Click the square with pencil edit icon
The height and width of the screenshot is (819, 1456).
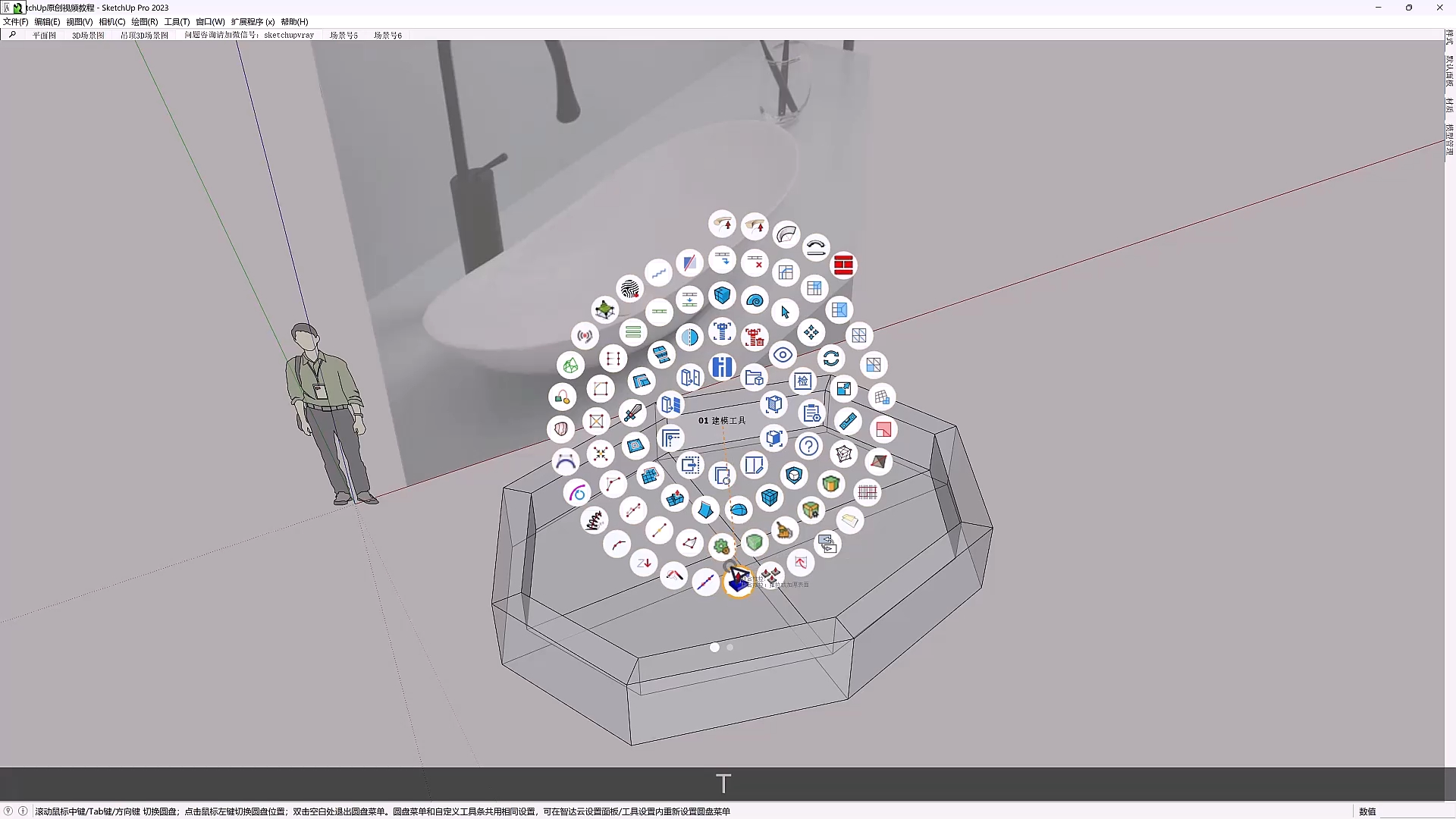pyautogui.click(x=754, y=465)
